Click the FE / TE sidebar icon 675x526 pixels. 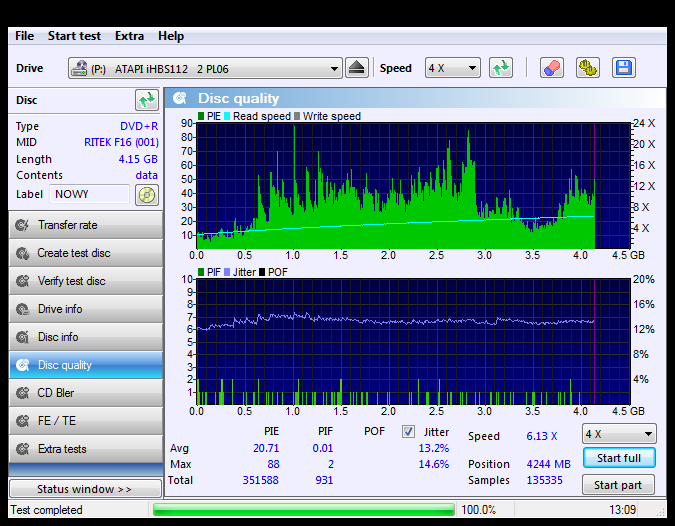pos(22,421)
